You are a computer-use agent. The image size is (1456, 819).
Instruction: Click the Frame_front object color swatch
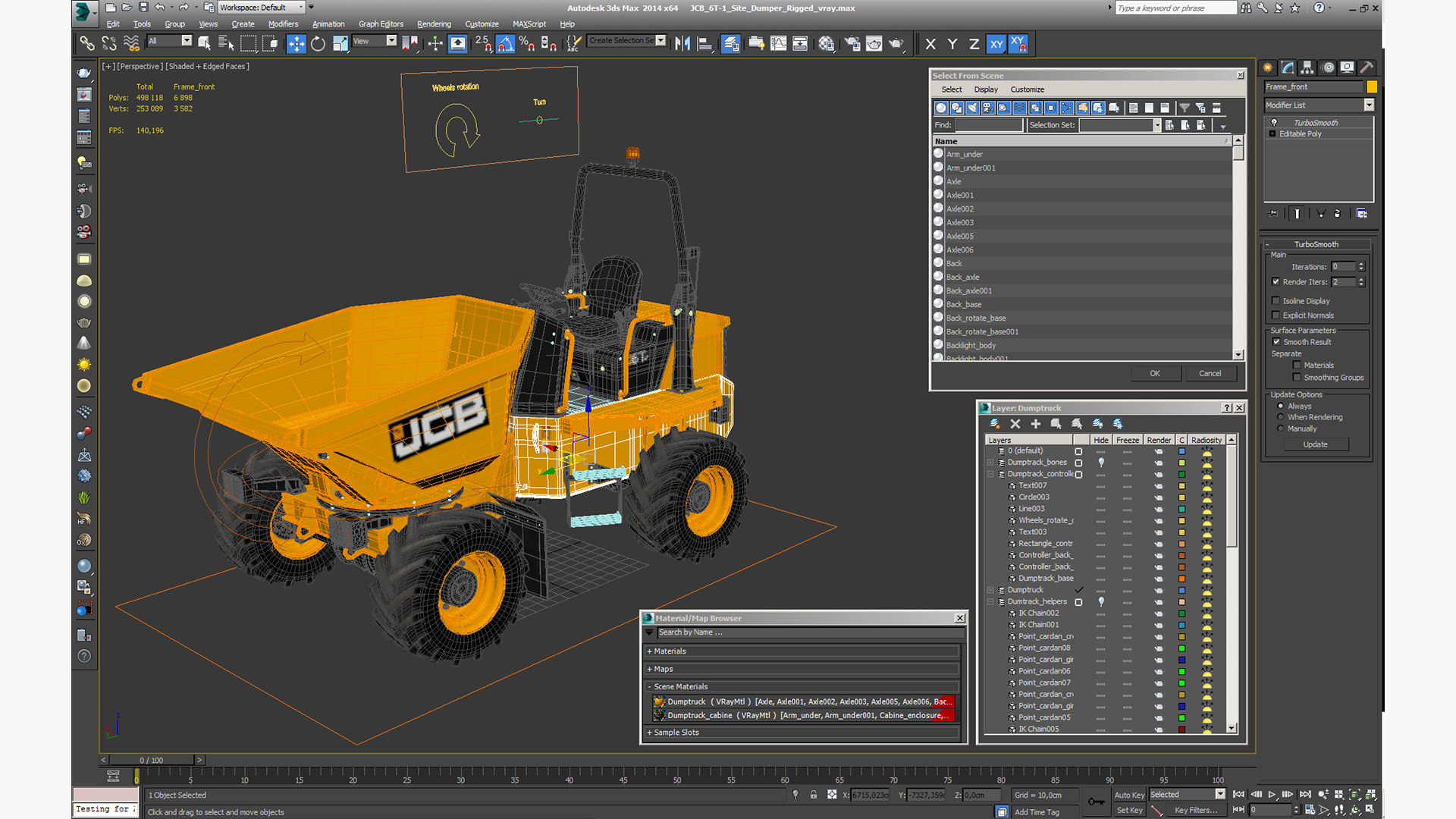tap(1371, 86)
